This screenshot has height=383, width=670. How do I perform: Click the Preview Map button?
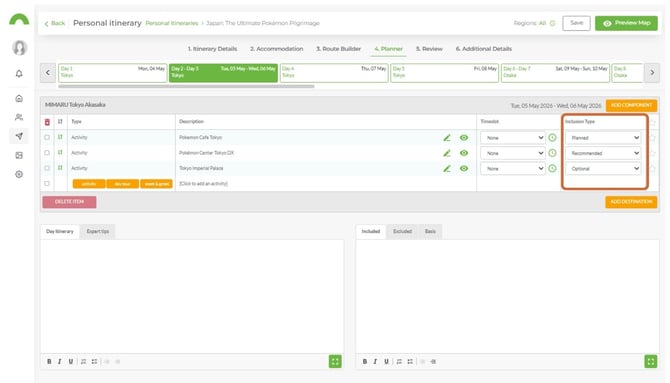coord(626,23)
